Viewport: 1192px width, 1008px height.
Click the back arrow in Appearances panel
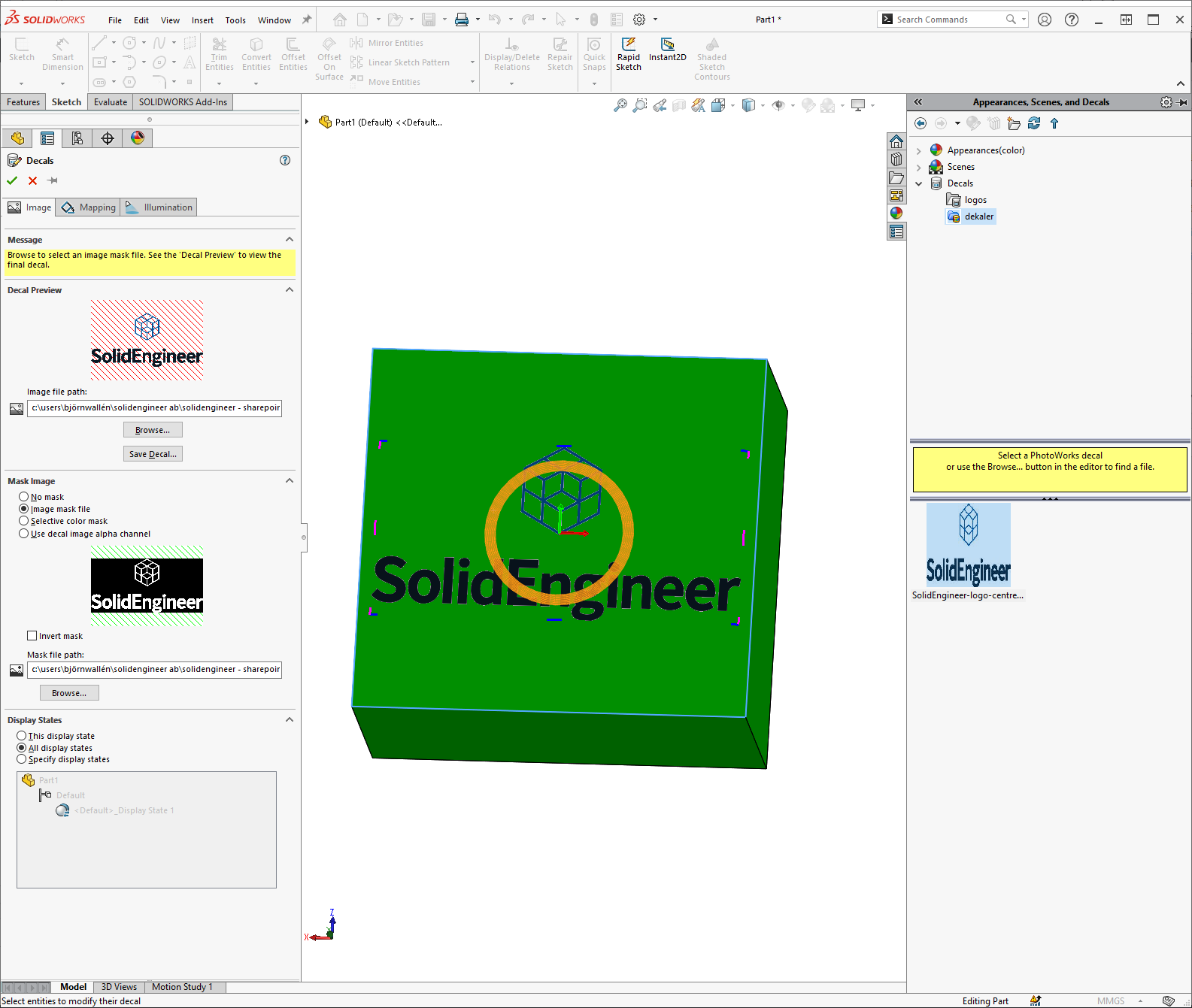921,123
